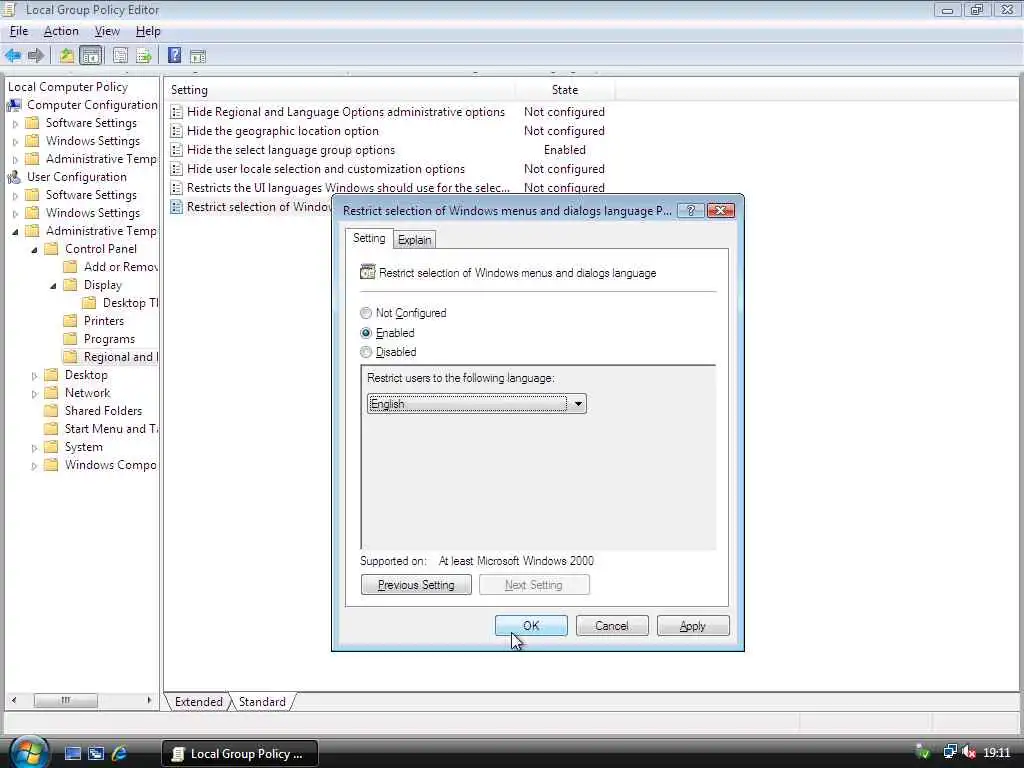The height and width of the screenshot is (768, 1024).
Task: Select Start Menu and Taskbar tree item
Action: 111,429
